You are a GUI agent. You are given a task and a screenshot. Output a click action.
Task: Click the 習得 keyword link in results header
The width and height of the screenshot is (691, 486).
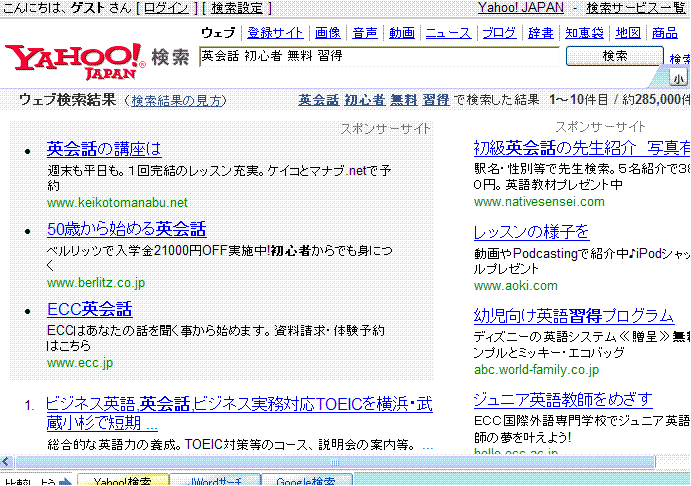[x=436, y=100]
